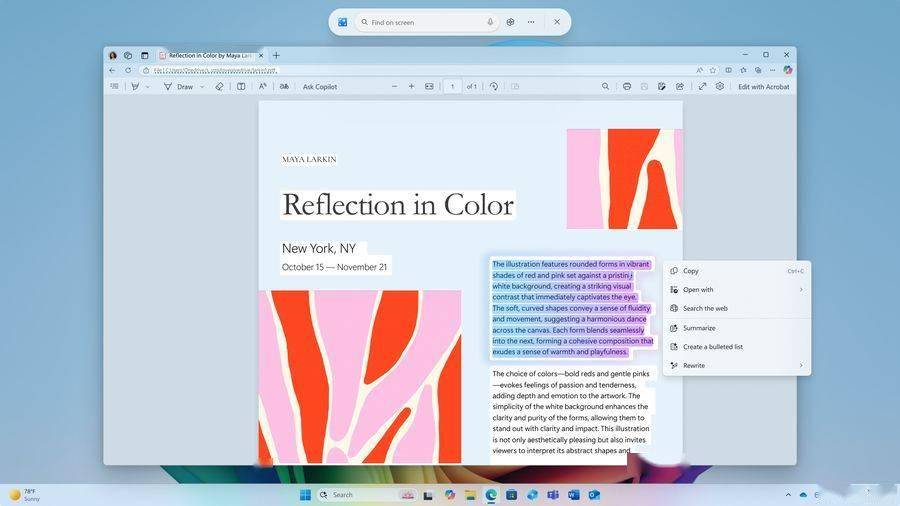Open the tab actions menu icon
900x506 pixels.
pos(145,56)
